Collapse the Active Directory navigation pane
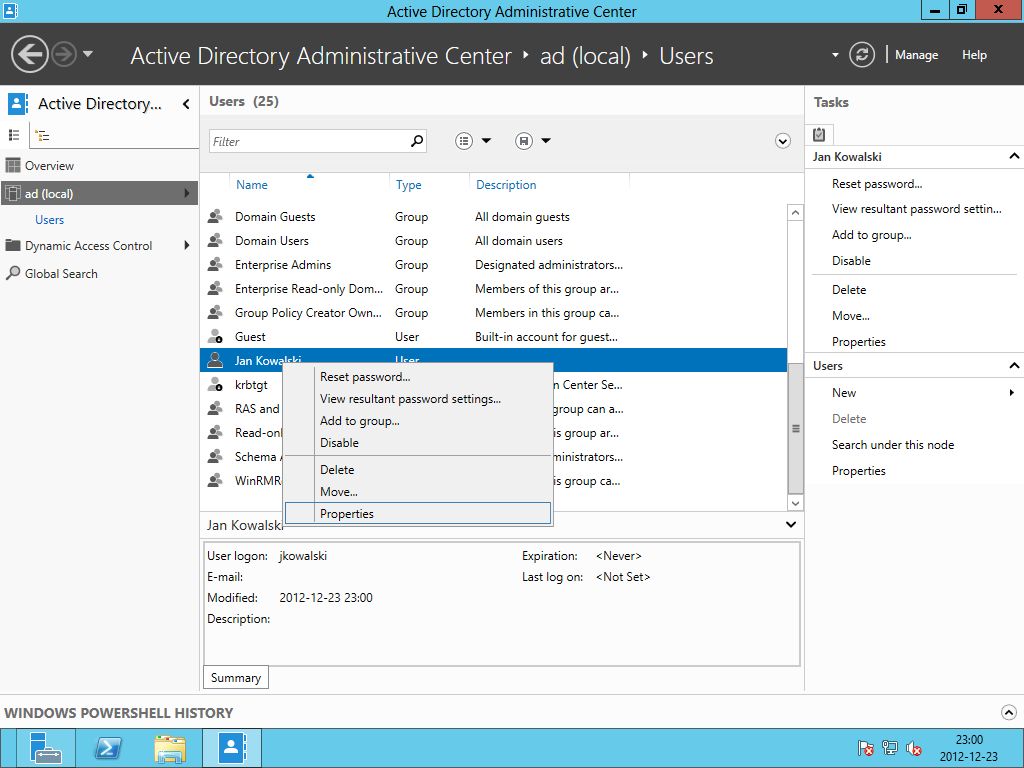Screen dimensions: 1024x768 [x=186, y=104]
